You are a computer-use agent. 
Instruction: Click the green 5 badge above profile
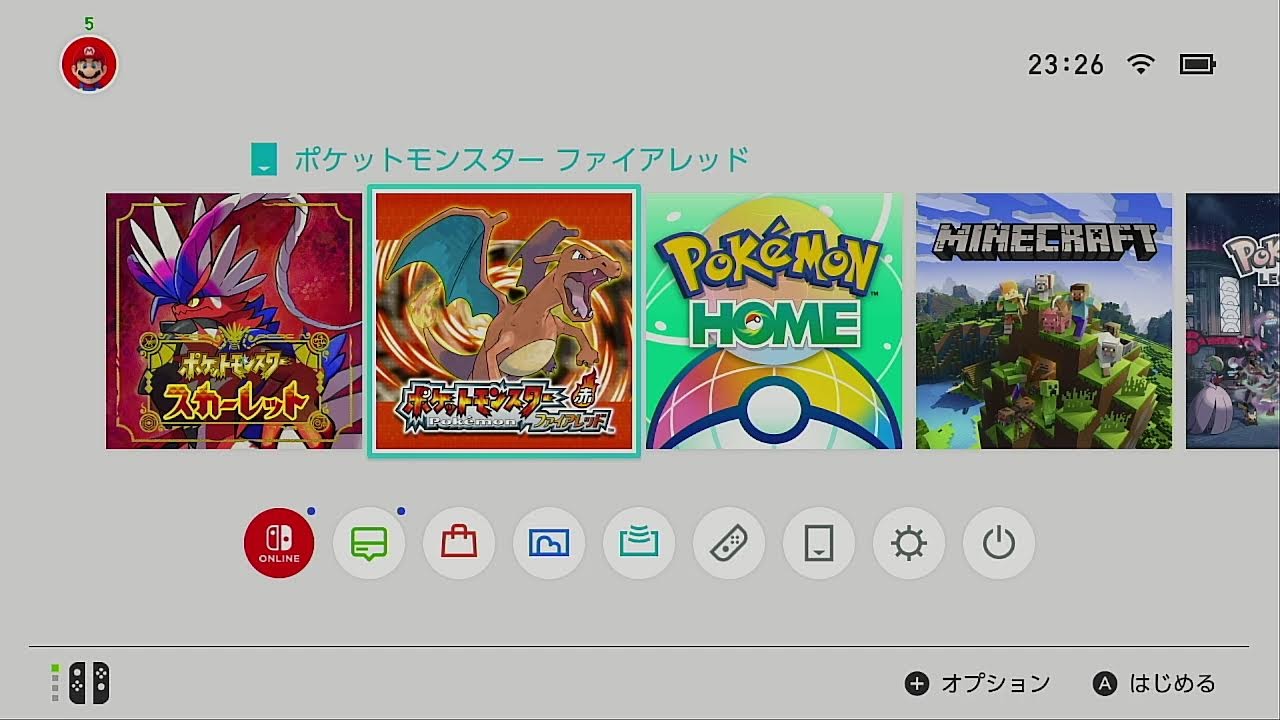[89, 24]
